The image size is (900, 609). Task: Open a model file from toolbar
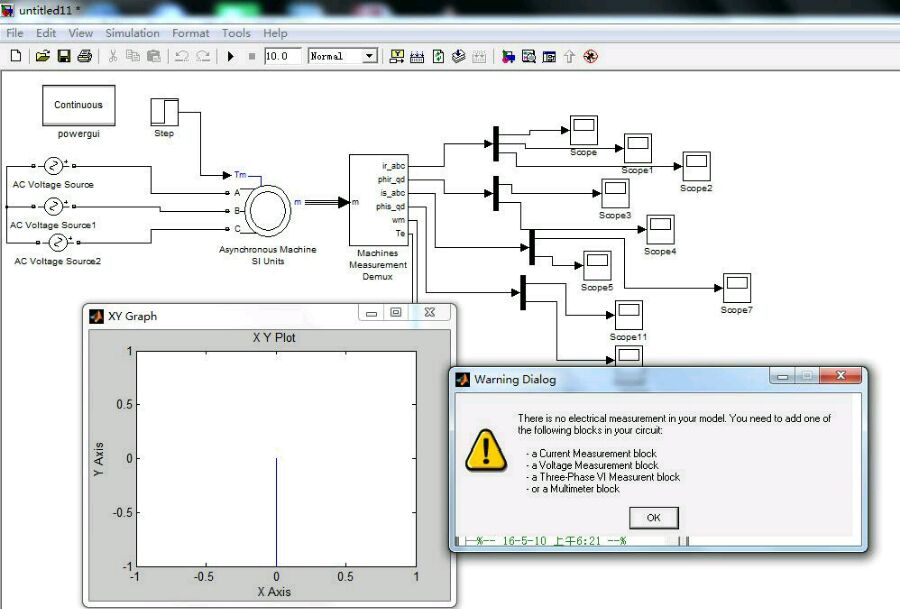[42, 56]
